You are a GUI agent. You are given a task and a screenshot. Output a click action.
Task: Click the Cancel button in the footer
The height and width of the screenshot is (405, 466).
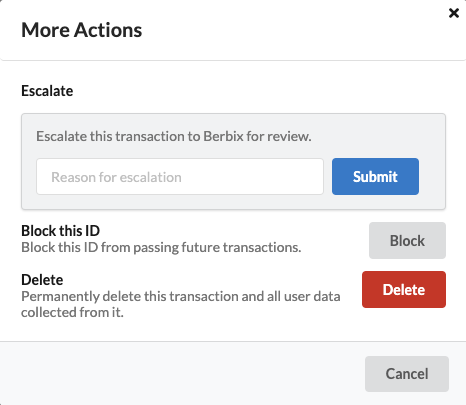point(407,374)
